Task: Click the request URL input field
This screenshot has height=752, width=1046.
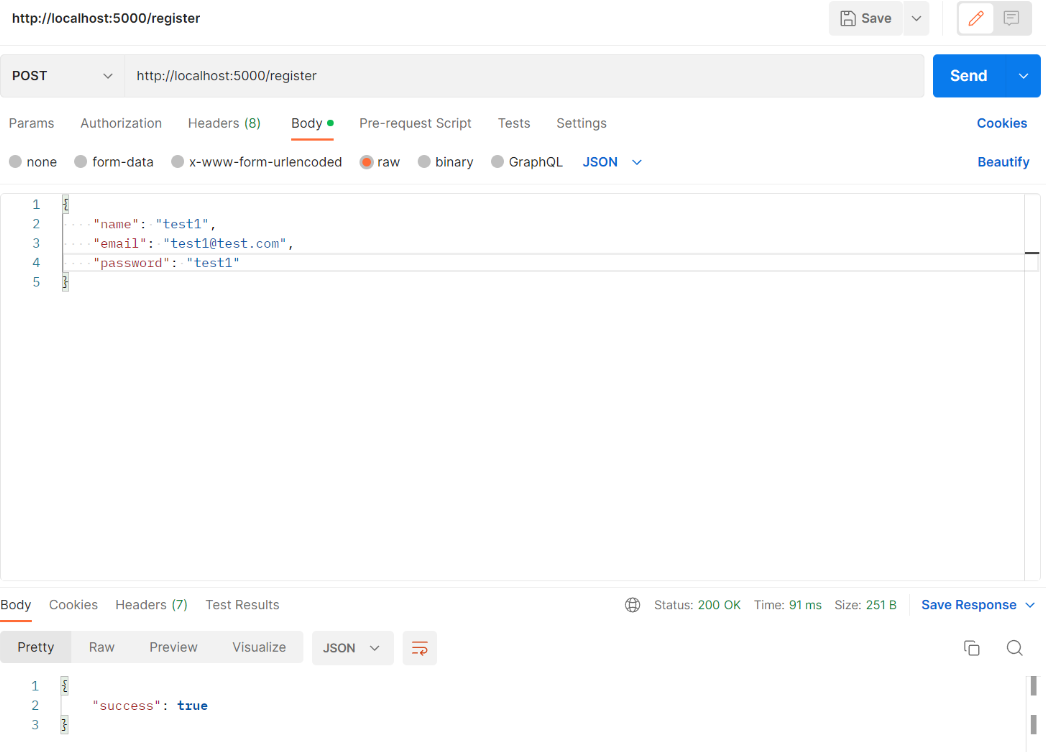Action: click(x=524, y=76)
